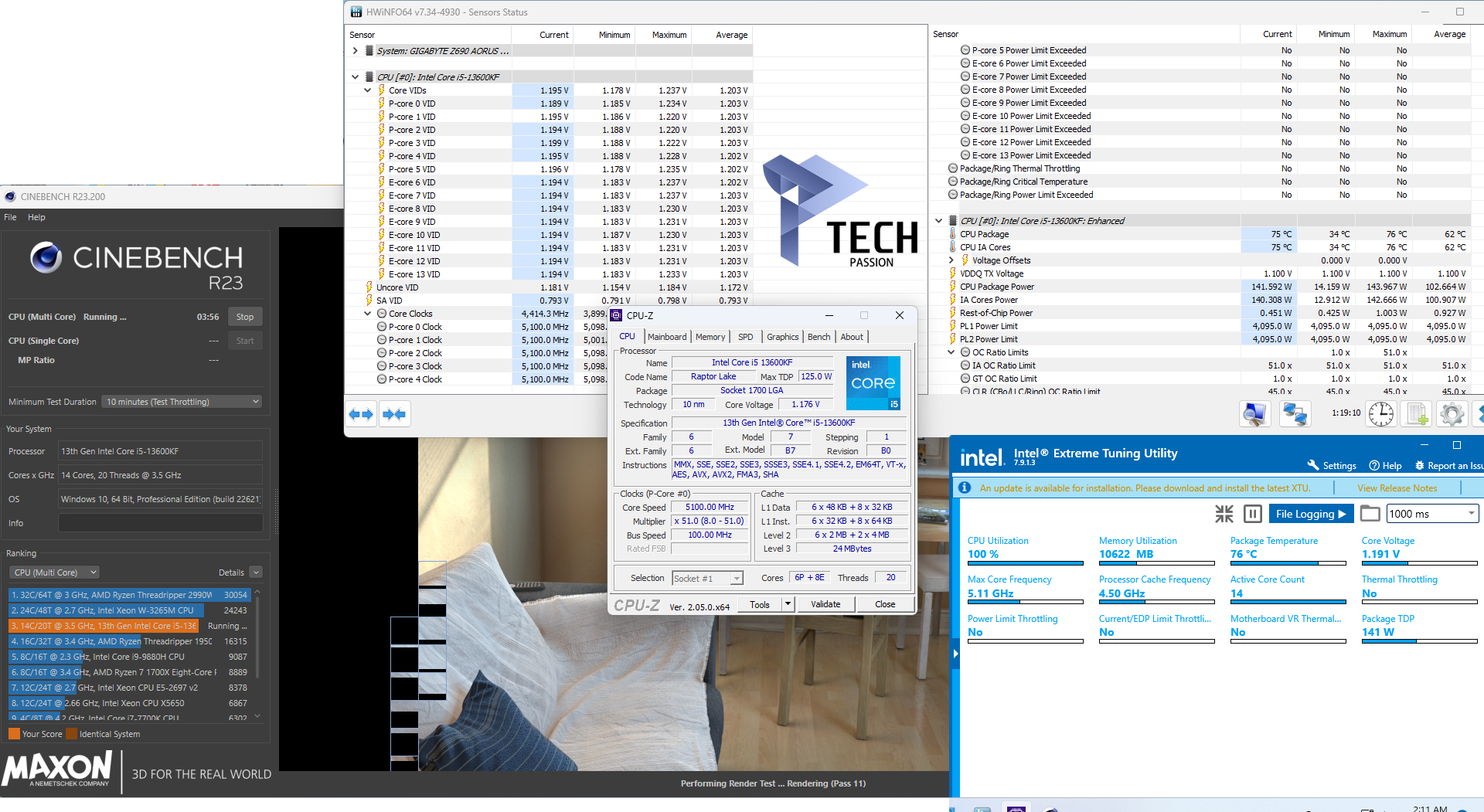Click the XTU compact view arrows icon
This screenshot has height=812, width=1484.
pos(1224,514)
